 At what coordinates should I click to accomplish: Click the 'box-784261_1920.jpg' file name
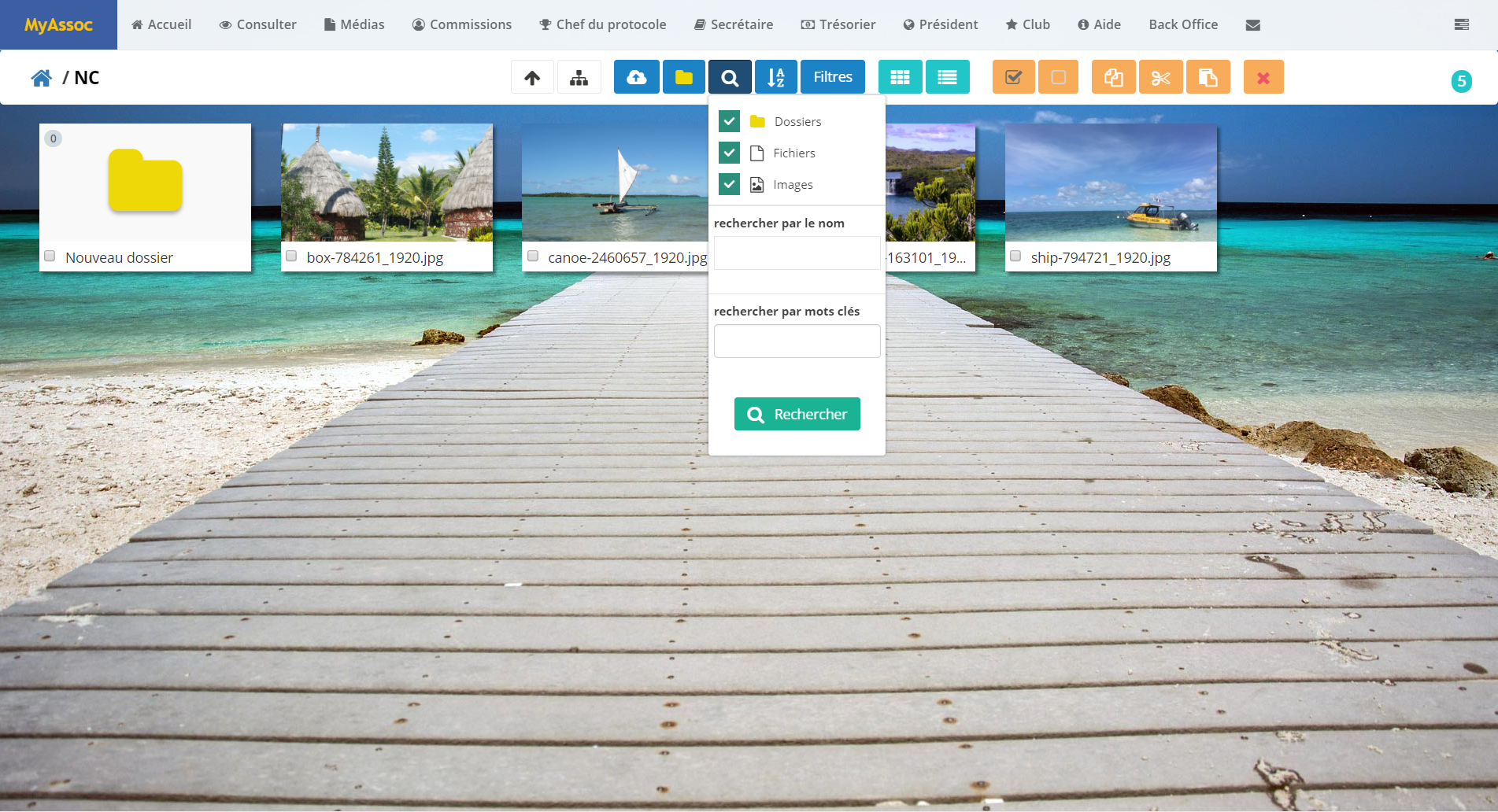click(375, 257)
